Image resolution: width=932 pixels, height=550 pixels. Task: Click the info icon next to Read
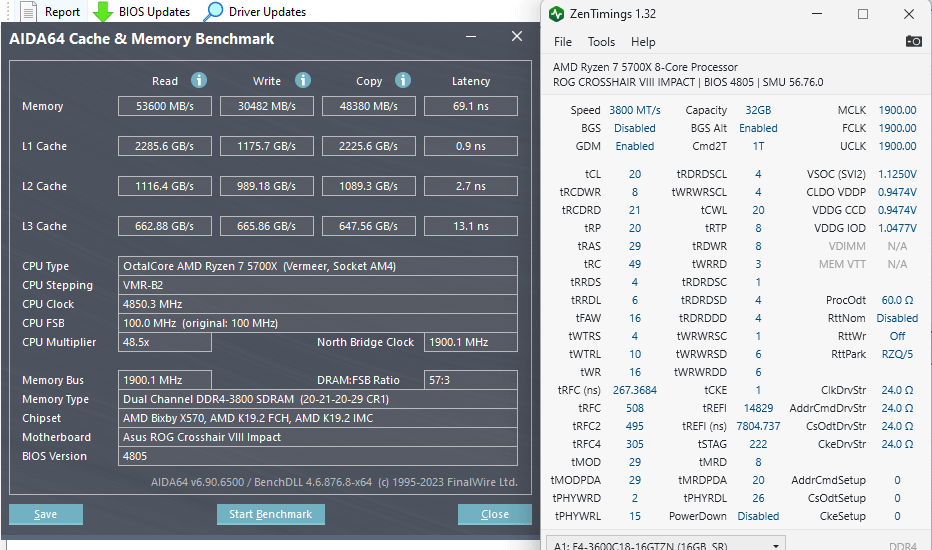pos(199,80)
